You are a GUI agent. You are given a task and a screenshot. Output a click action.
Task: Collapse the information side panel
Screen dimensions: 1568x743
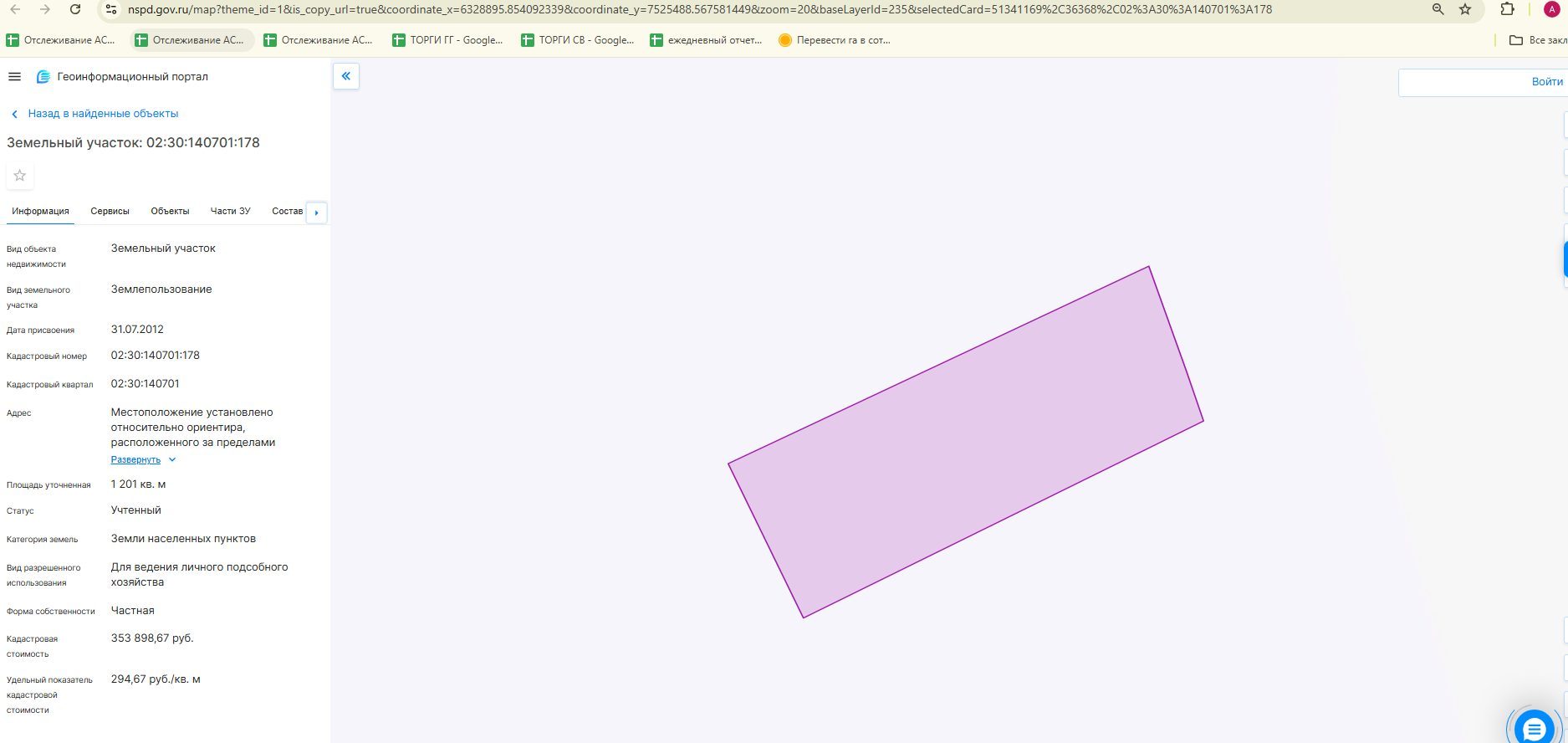tap(346, 76)
